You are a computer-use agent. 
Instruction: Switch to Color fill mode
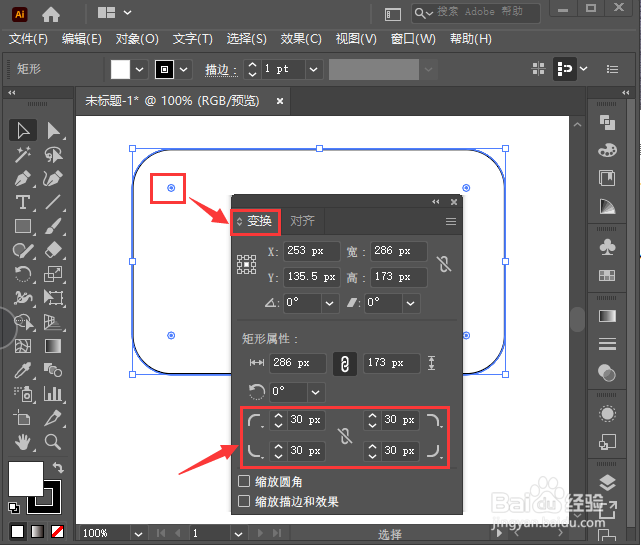click(x=18, y=532)
